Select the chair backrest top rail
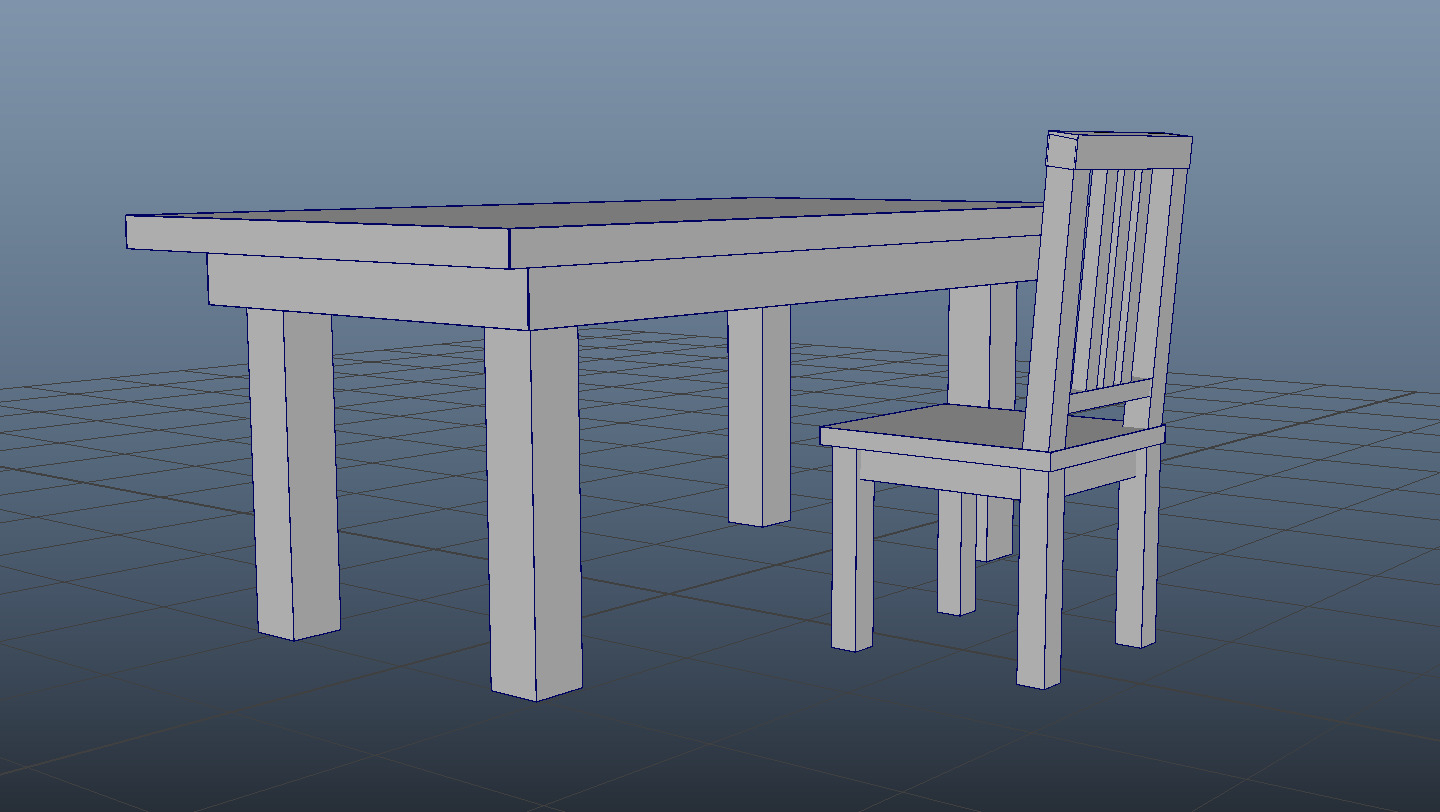This screenshot has height=812, width=1440. pos(1119,149)
